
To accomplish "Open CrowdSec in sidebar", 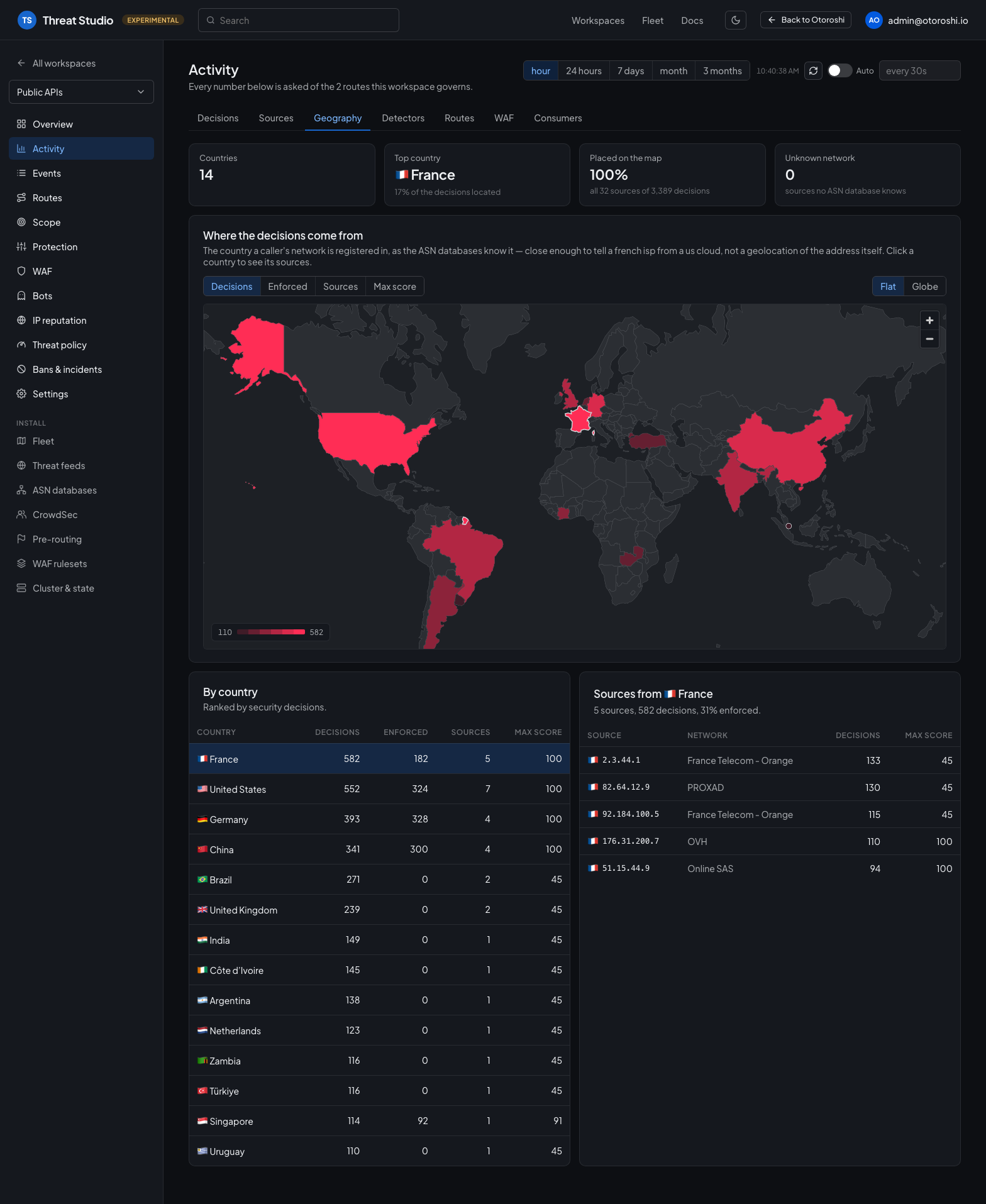I will tap(81, 515).
